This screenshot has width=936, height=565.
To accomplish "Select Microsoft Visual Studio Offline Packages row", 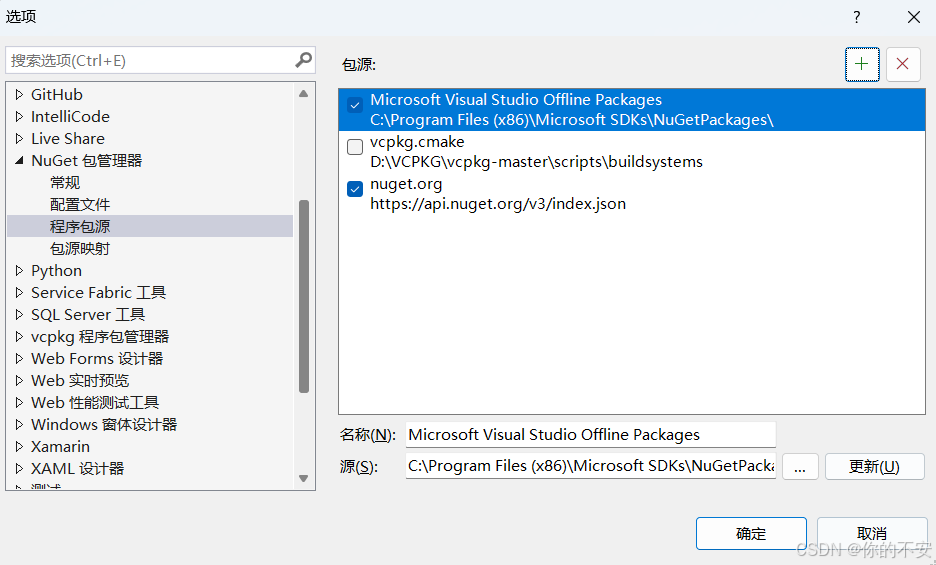I will [x=632, y=110].
